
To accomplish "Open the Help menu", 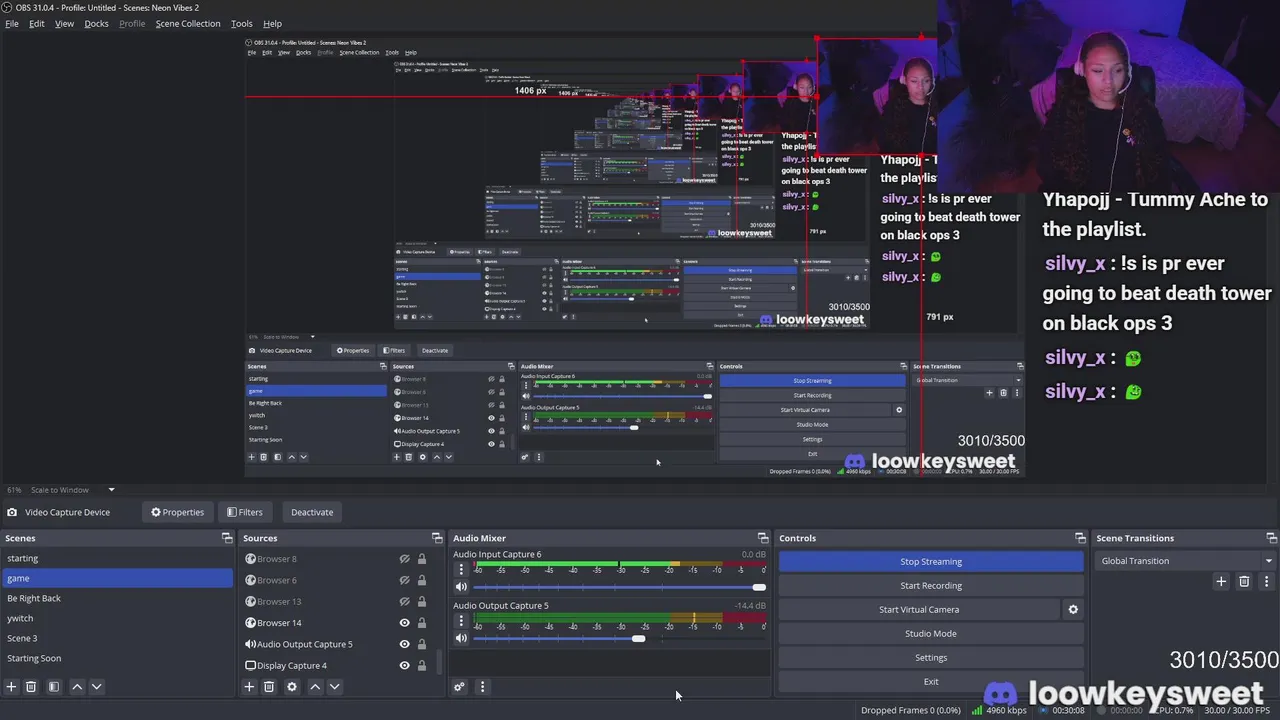I will (272, 23).
